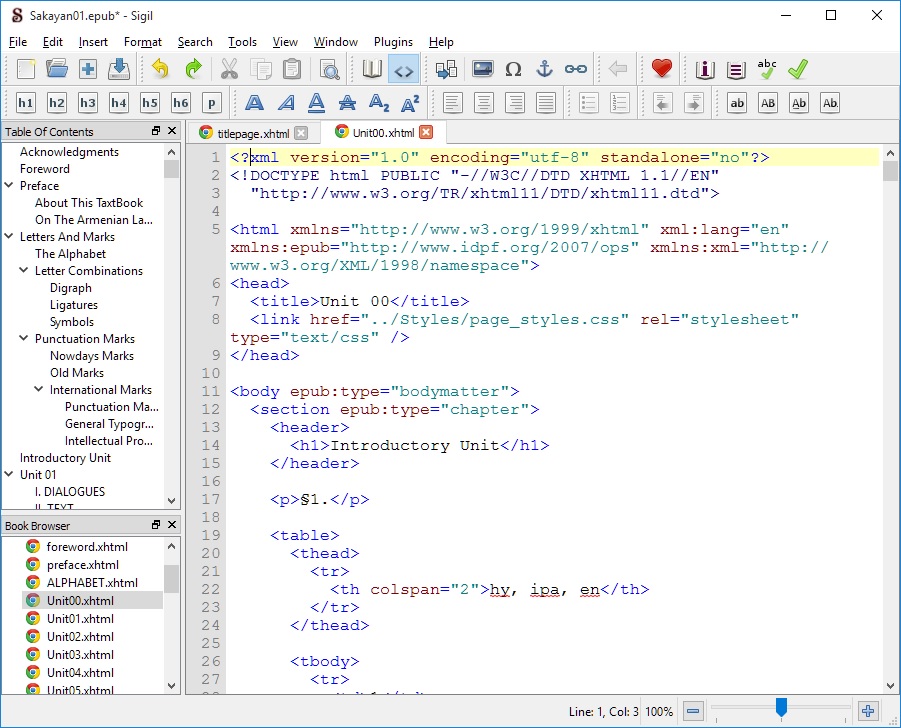
Task: Collapse the Preface tree node
Action: (11, 186)
